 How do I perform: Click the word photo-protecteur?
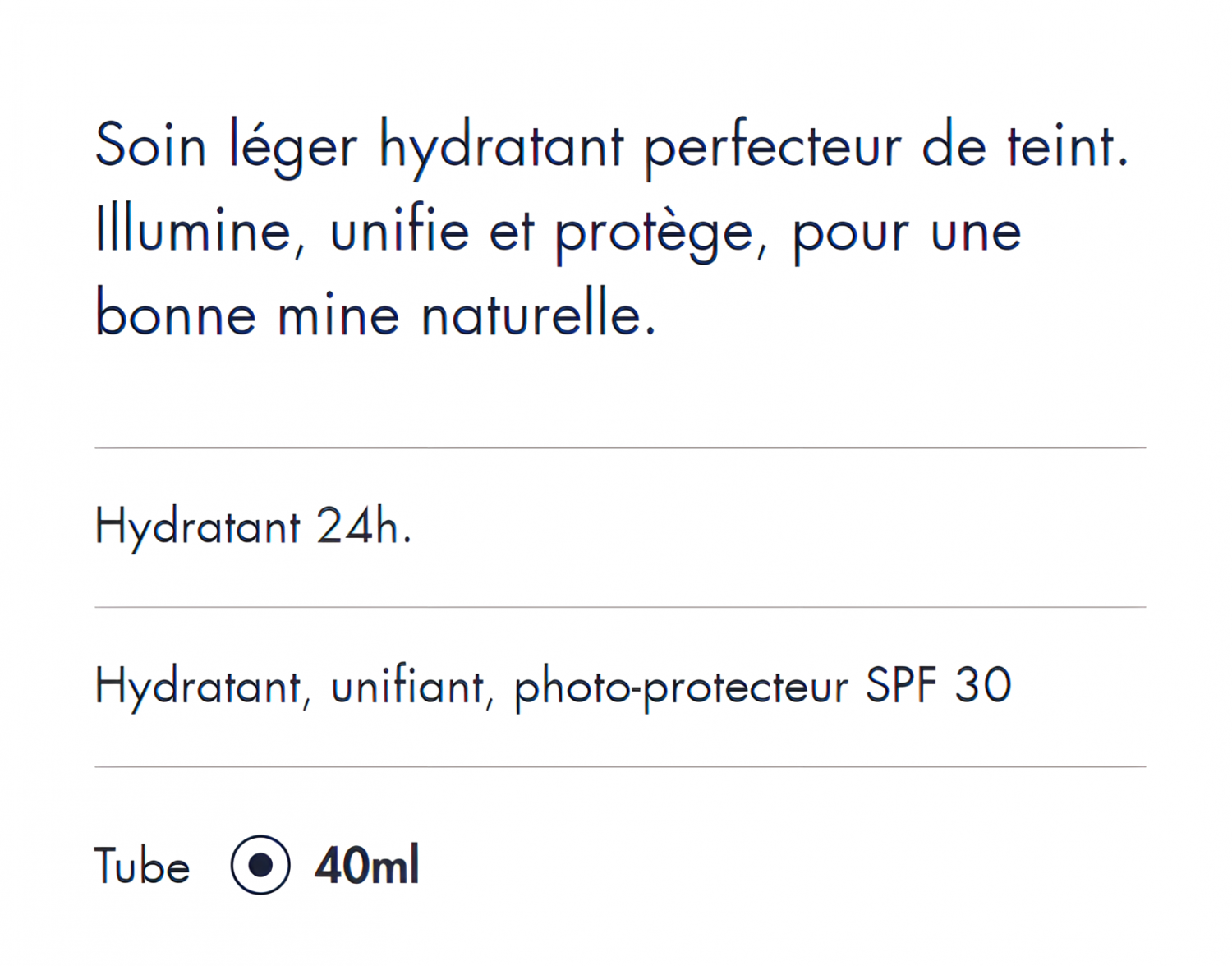pyautogui.click(x=681, y=687)
